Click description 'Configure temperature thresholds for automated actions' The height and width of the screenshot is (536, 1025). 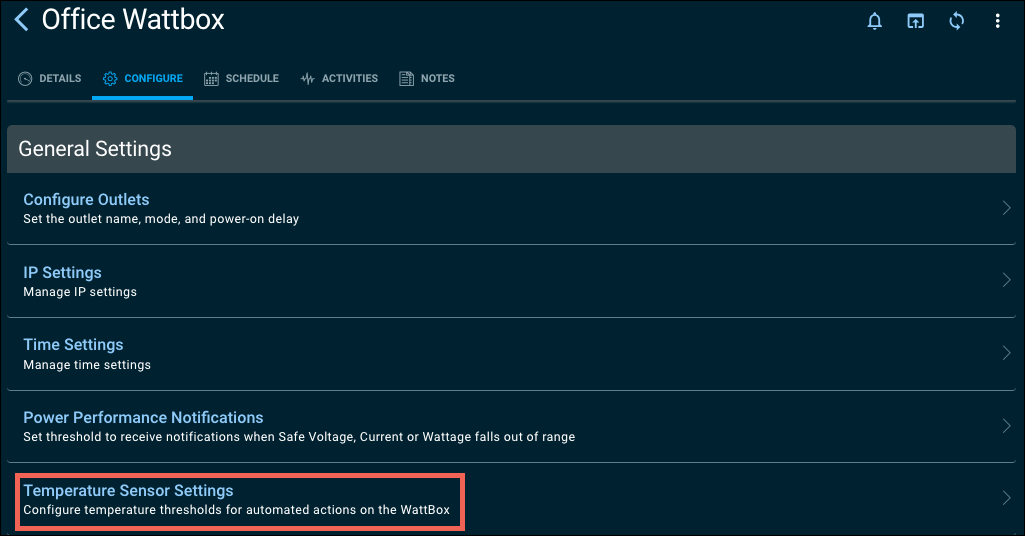click(x=237, y=510)
